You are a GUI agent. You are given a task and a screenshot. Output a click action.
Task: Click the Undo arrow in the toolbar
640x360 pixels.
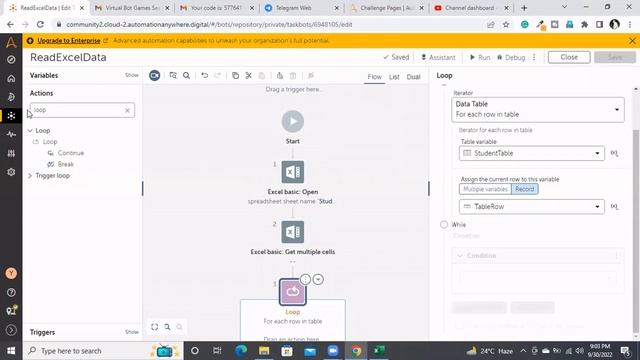[x=204, y=76]
